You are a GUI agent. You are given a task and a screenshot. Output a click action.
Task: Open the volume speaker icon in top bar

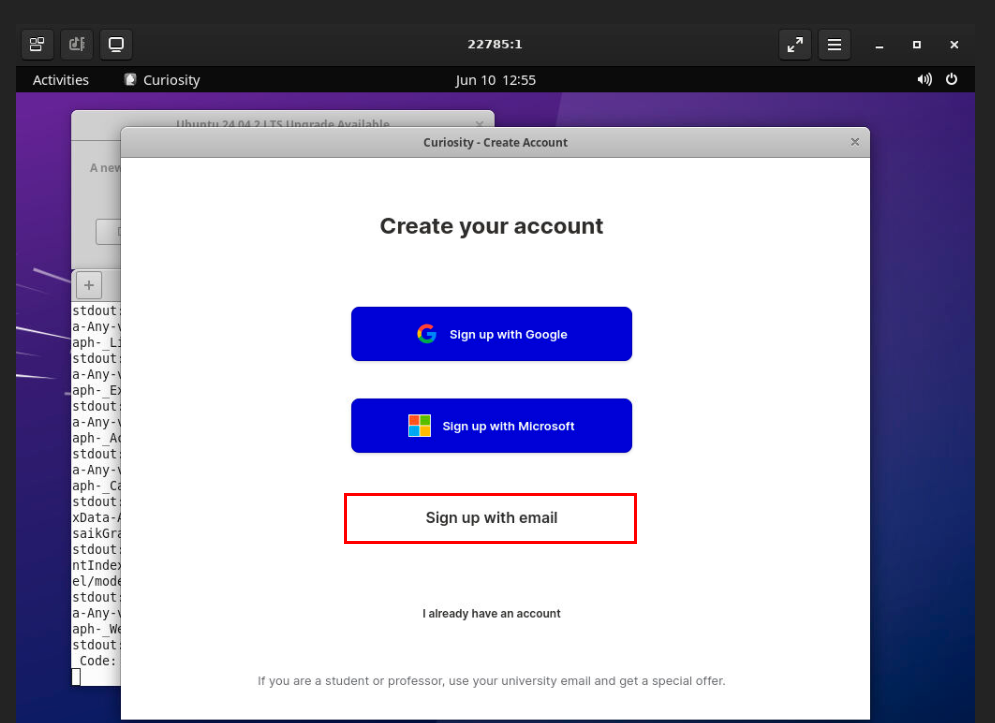[x=924, y=80]
